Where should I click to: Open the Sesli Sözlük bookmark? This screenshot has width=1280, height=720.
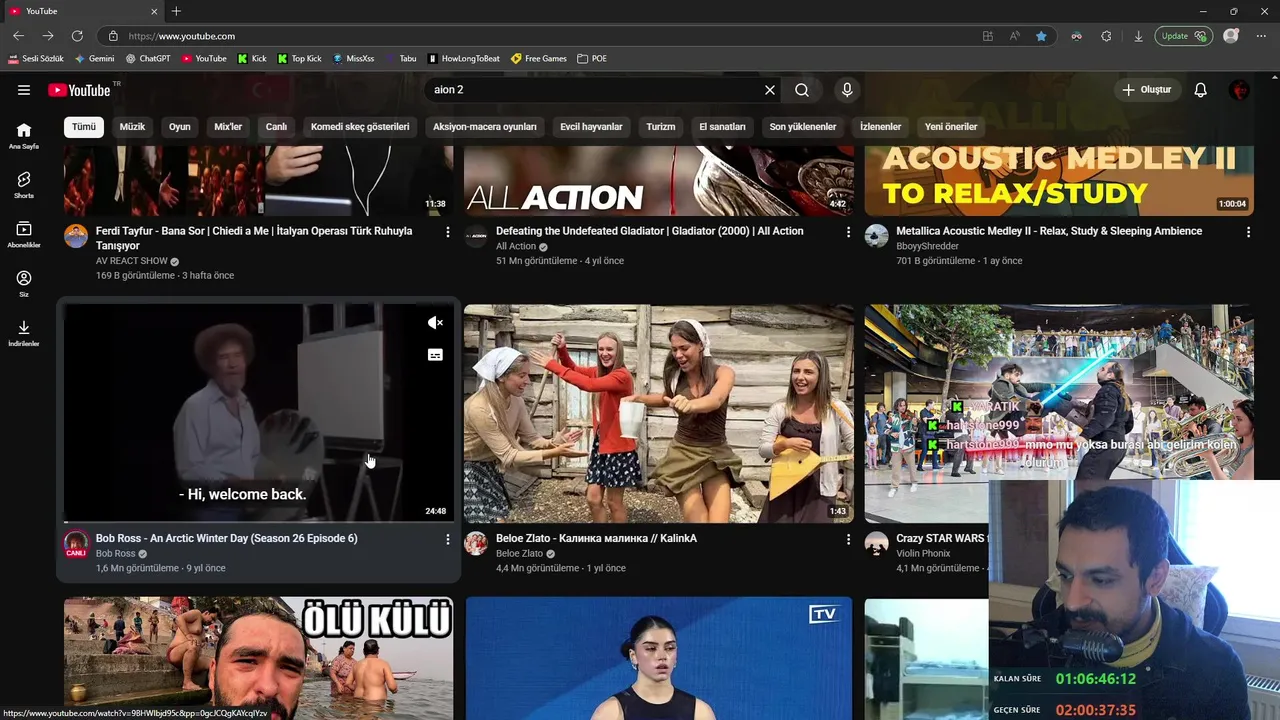click(35, 59)
